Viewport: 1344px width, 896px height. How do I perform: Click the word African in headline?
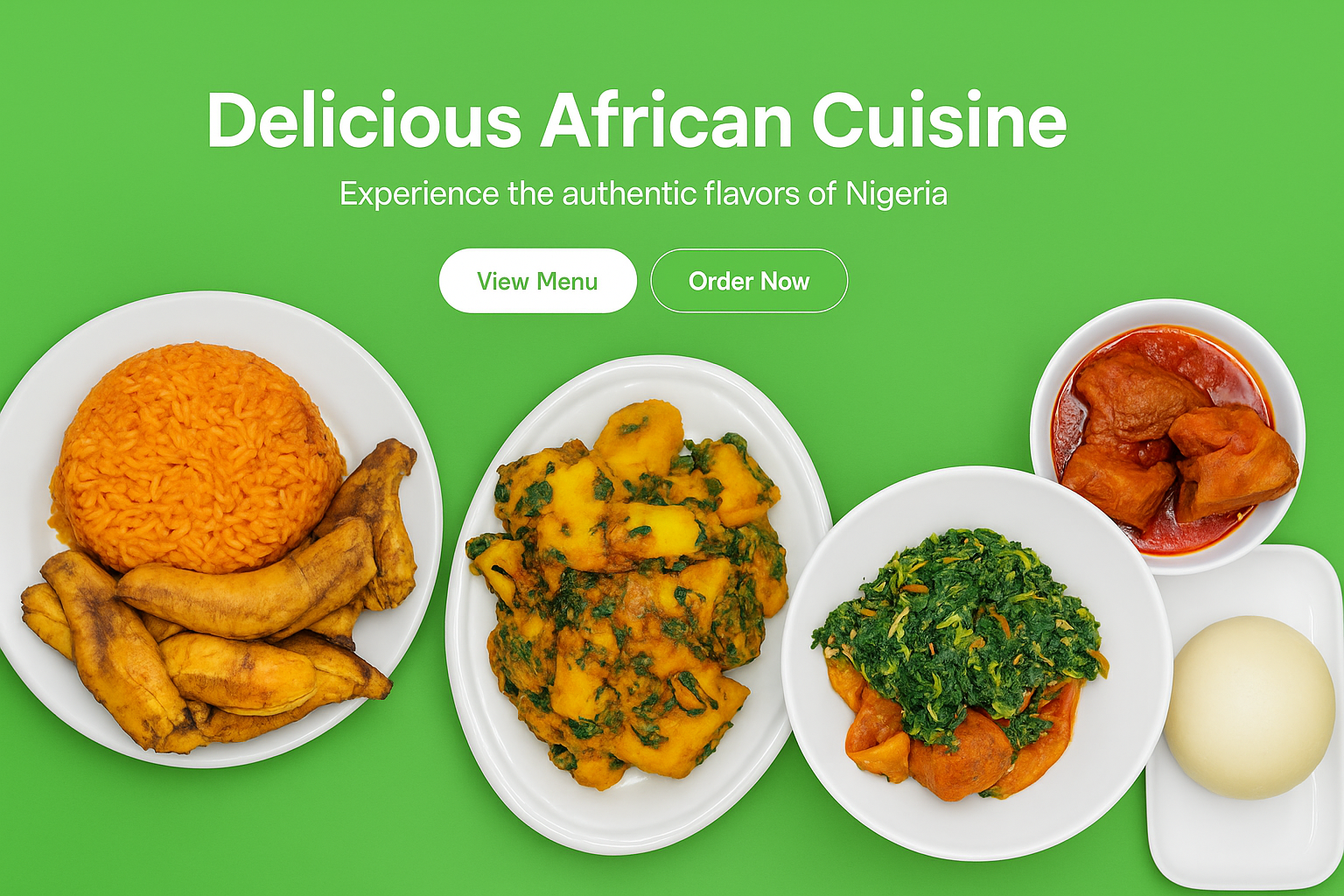click(667, 120)
